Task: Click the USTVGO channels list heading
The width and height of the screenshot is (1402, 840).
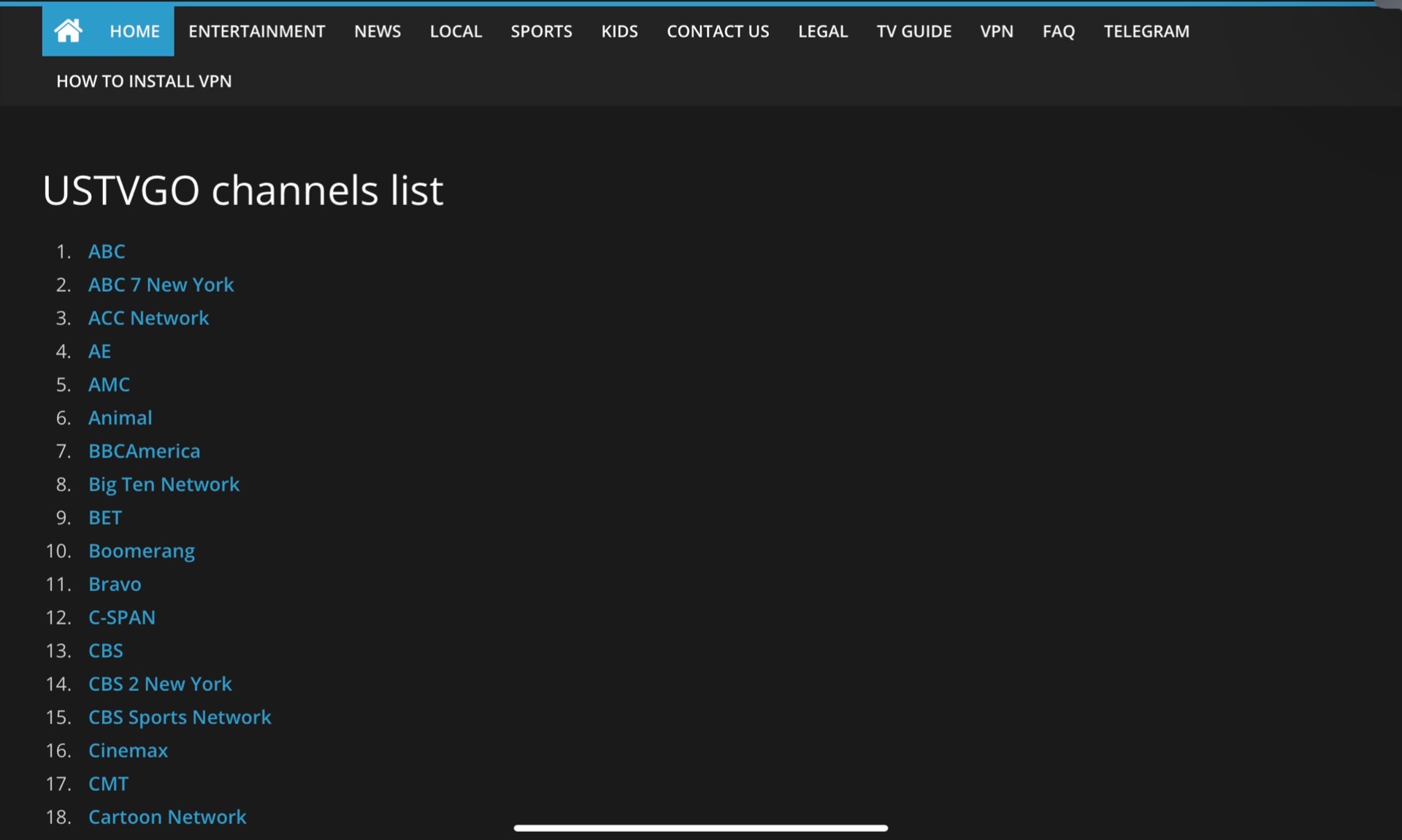Action: click(243, 190)
